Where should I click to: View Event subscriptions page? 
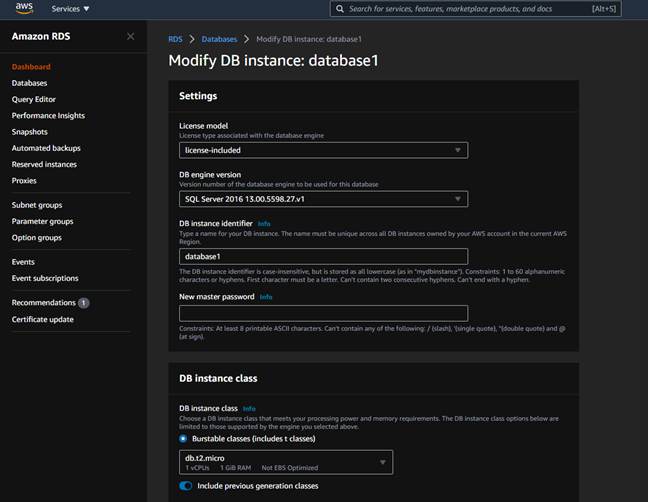(x=45, y=278)
